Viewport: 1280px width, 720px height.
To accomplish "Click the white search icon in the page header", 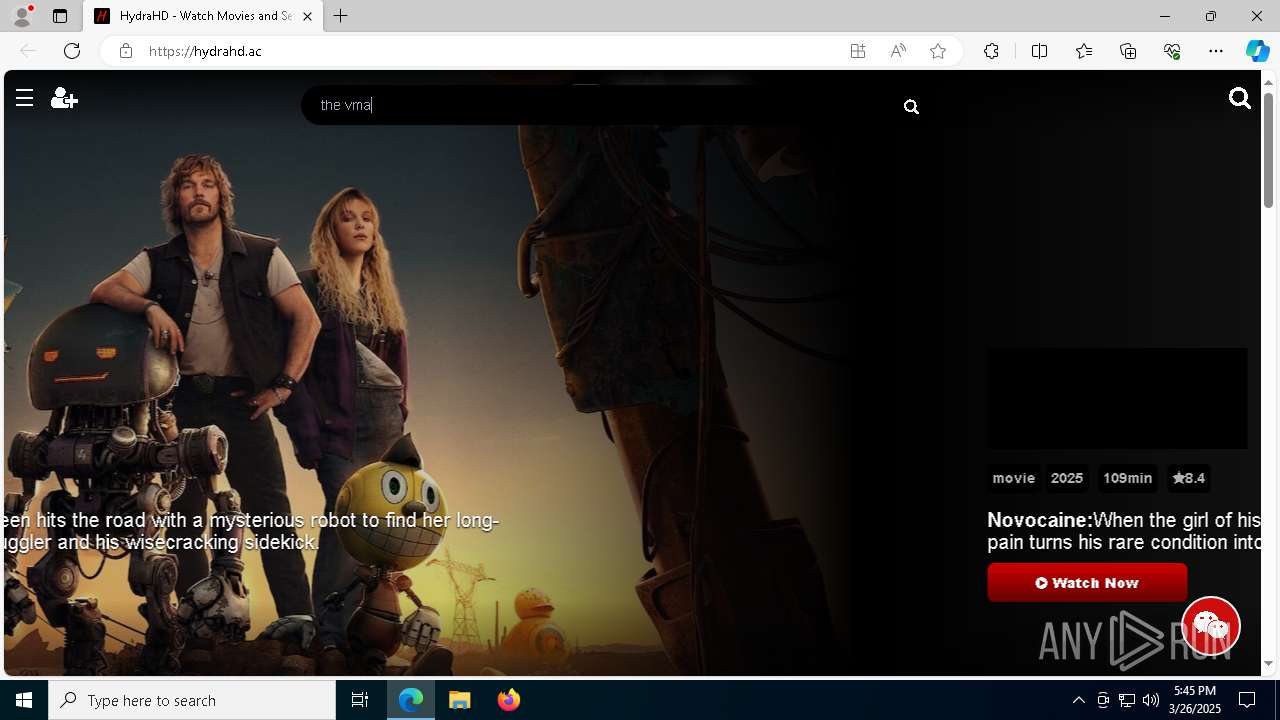I will coord(1240,98).
